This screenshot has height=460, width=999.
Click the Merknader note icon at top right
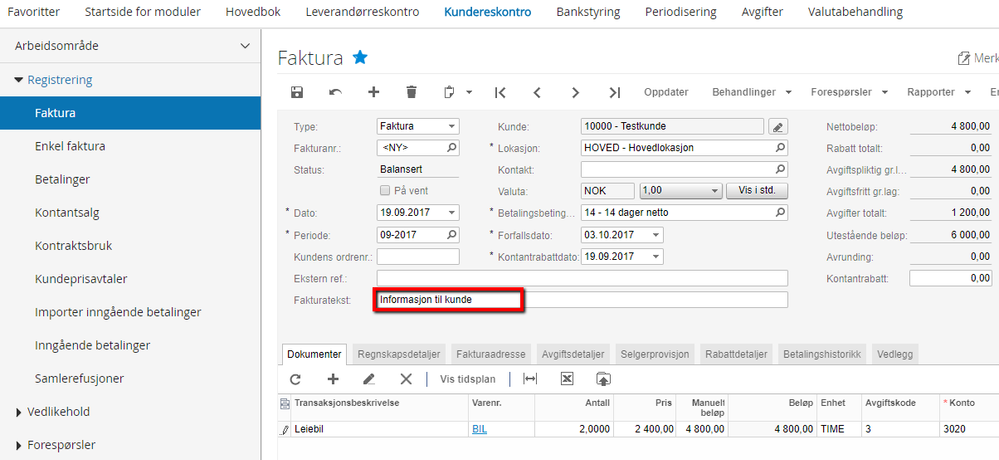click(964, 59)
